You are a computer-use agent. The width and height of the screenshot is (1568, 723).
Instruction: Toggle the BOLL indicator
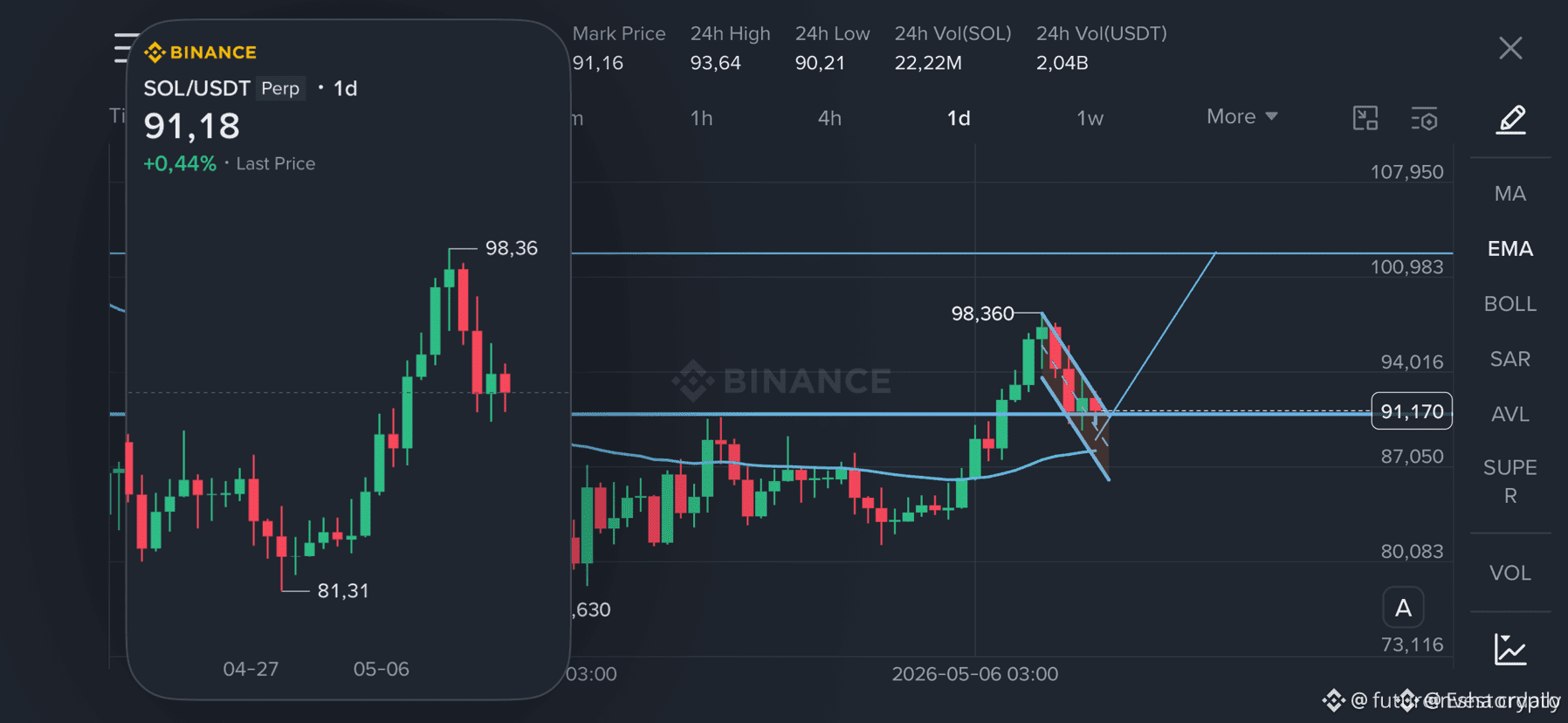[1510, 304]
